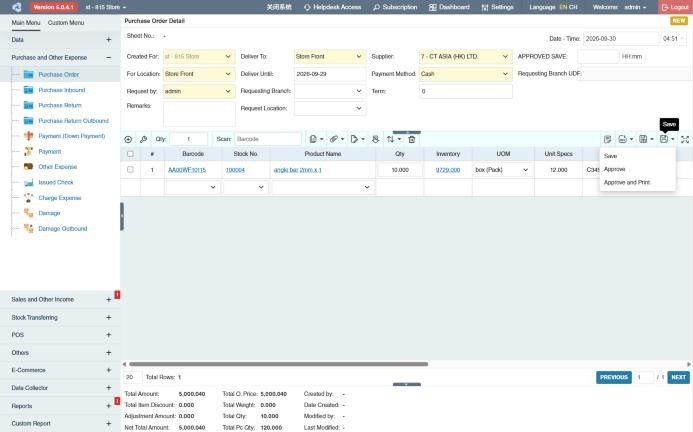Open the Created For dropdown
This screenshot has height=432, width=693.
[x=198, y=57]
